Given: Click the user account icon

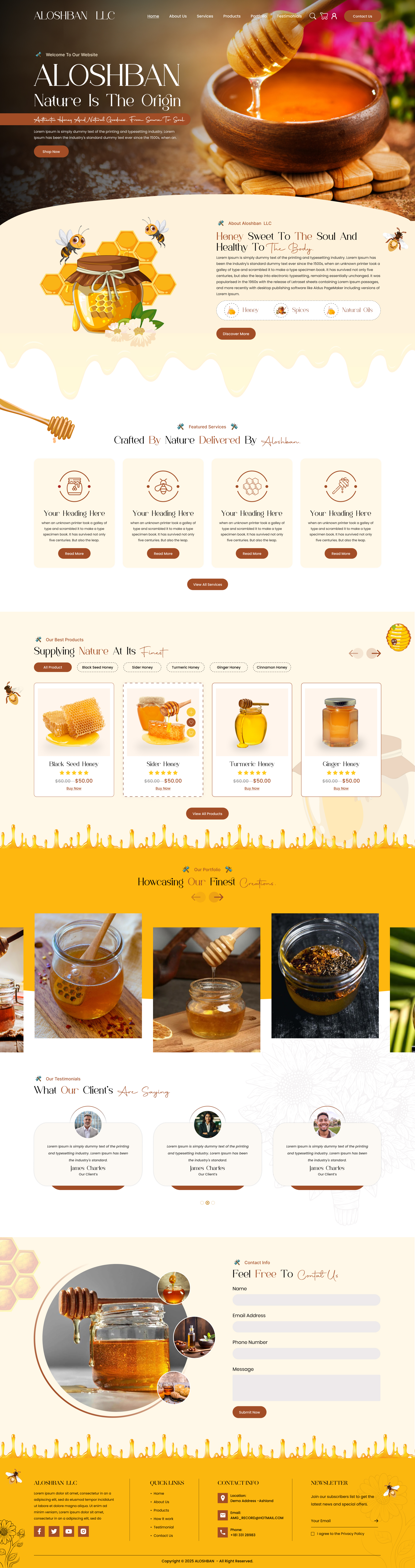Looking at the screenshot, I should click(x=334, y=16).
